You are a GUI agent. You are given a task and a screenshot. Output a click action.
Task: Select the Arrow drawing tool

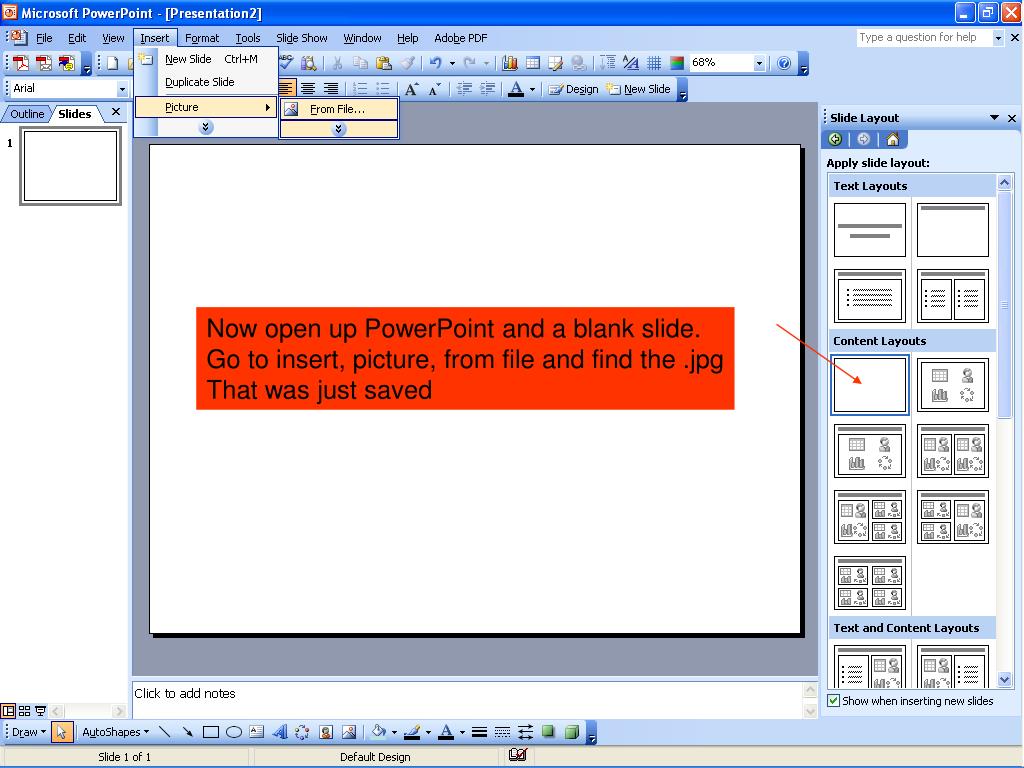(187, 732)
